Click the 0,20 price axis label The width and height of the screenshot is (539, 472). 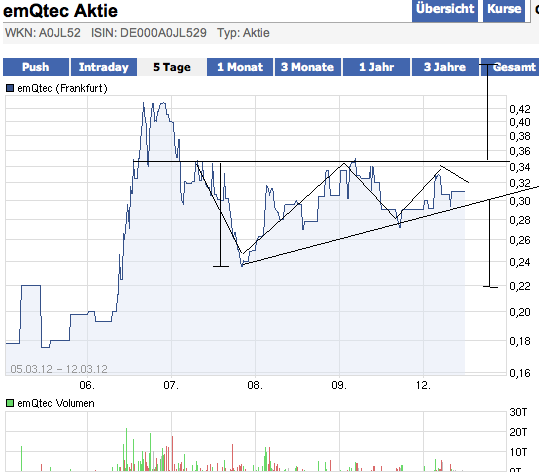pyautogui.click(x=520, y=312)
